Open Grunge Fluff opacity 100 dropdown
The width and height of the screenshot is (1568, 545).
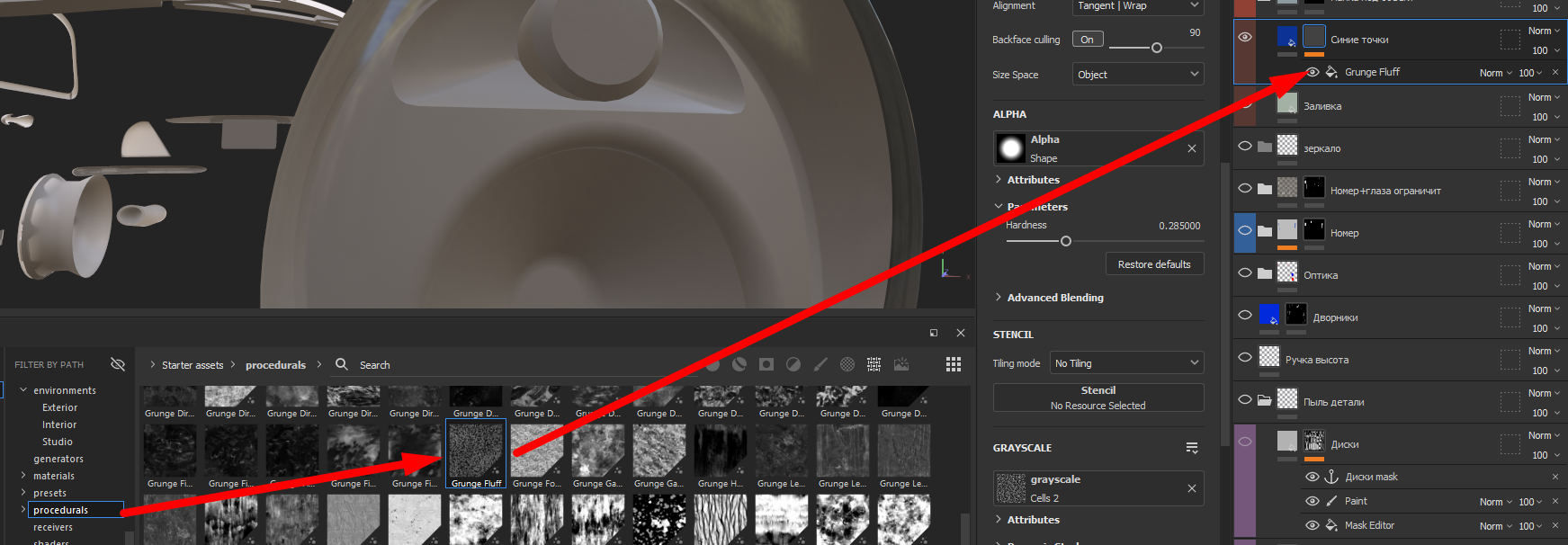click(1530, 73)
